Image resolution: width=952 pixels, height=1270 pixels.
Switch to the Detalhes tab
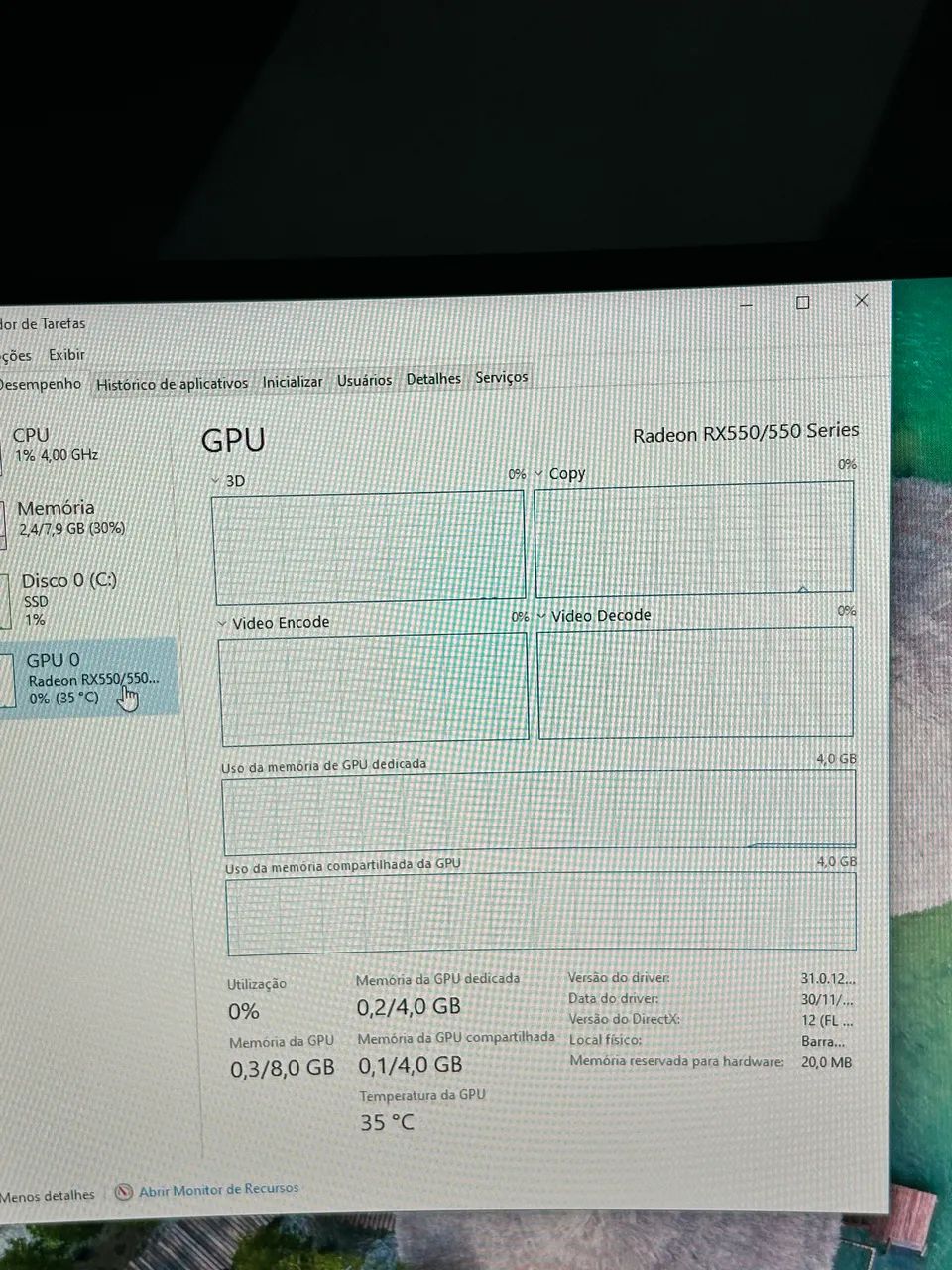(433, 378)
